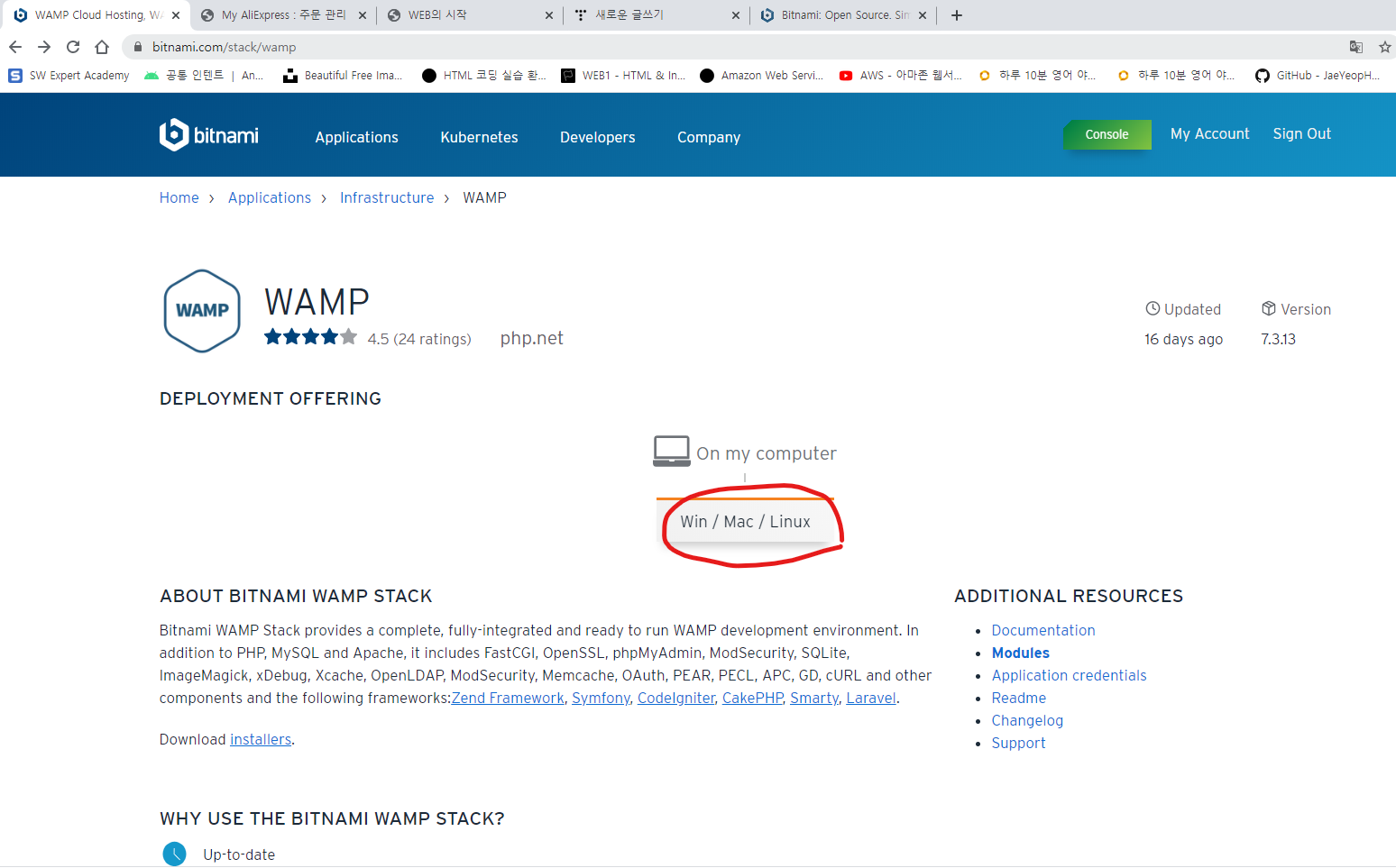Open the GitHub JaeYeopH bookmark
This screenshot has width=1396, height=868.
coord(1318,76)
